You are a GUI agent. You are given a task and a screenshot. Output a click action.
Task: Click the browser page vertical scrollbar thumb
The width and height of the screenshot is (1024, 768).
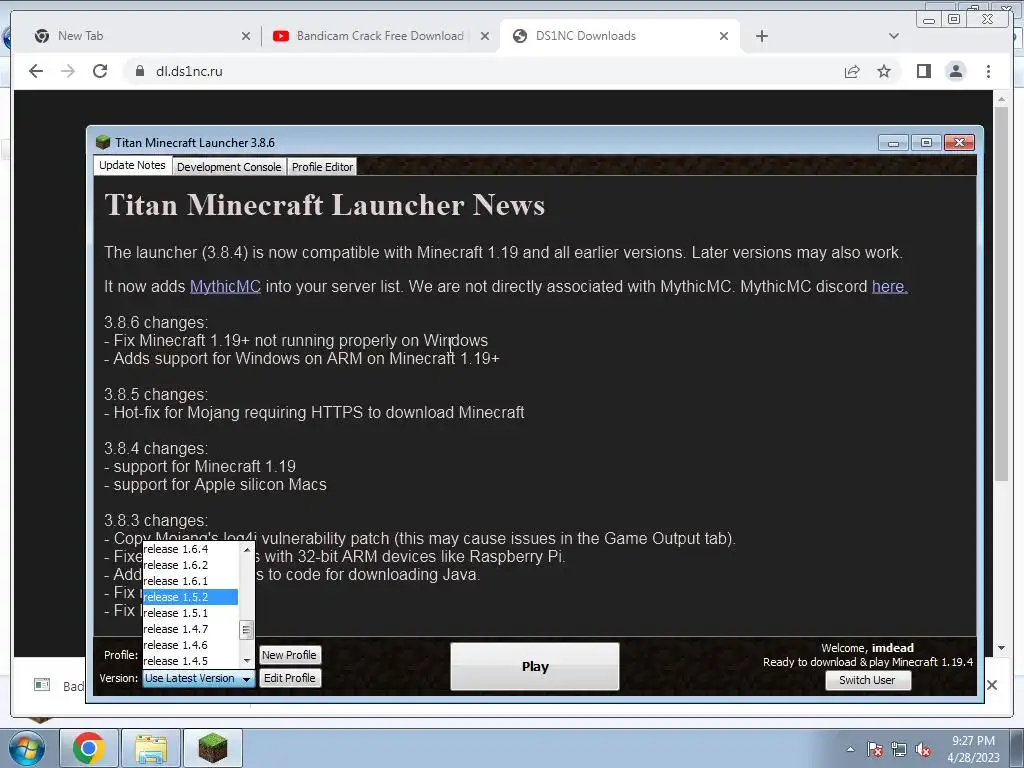coord(1001,294)
